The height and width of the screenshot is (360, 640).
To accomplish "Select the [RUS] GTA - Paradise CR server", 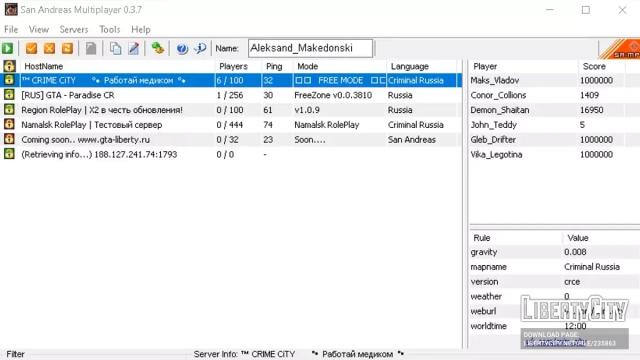I will tap(231, 95).
